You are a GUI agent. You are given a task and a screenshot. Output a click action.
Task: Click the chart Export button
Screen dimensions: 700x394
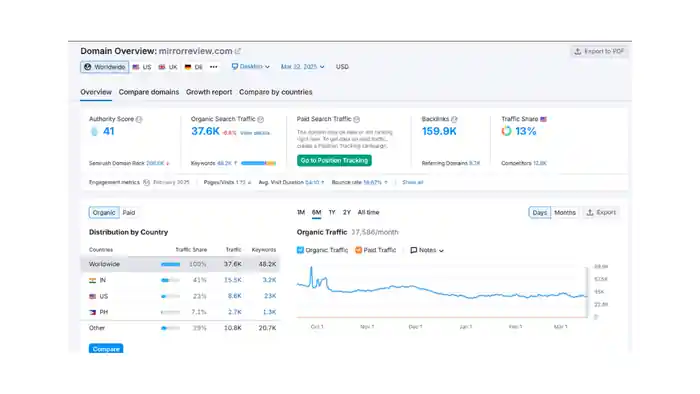pos(601,213)
